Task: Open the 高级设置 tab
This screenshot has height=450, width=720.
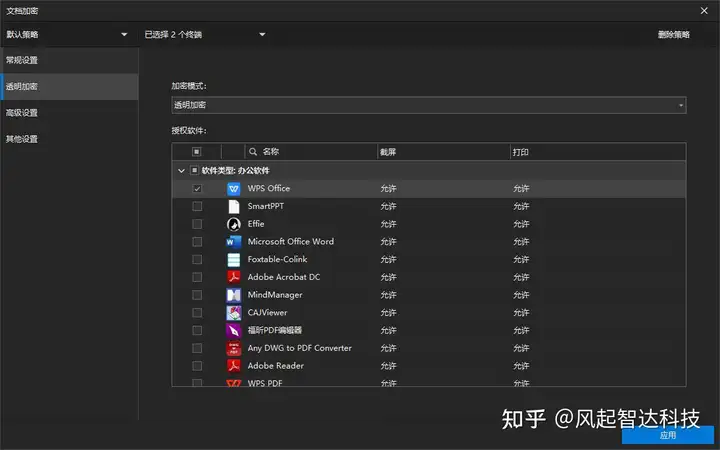Action: (x=69, y=113)
